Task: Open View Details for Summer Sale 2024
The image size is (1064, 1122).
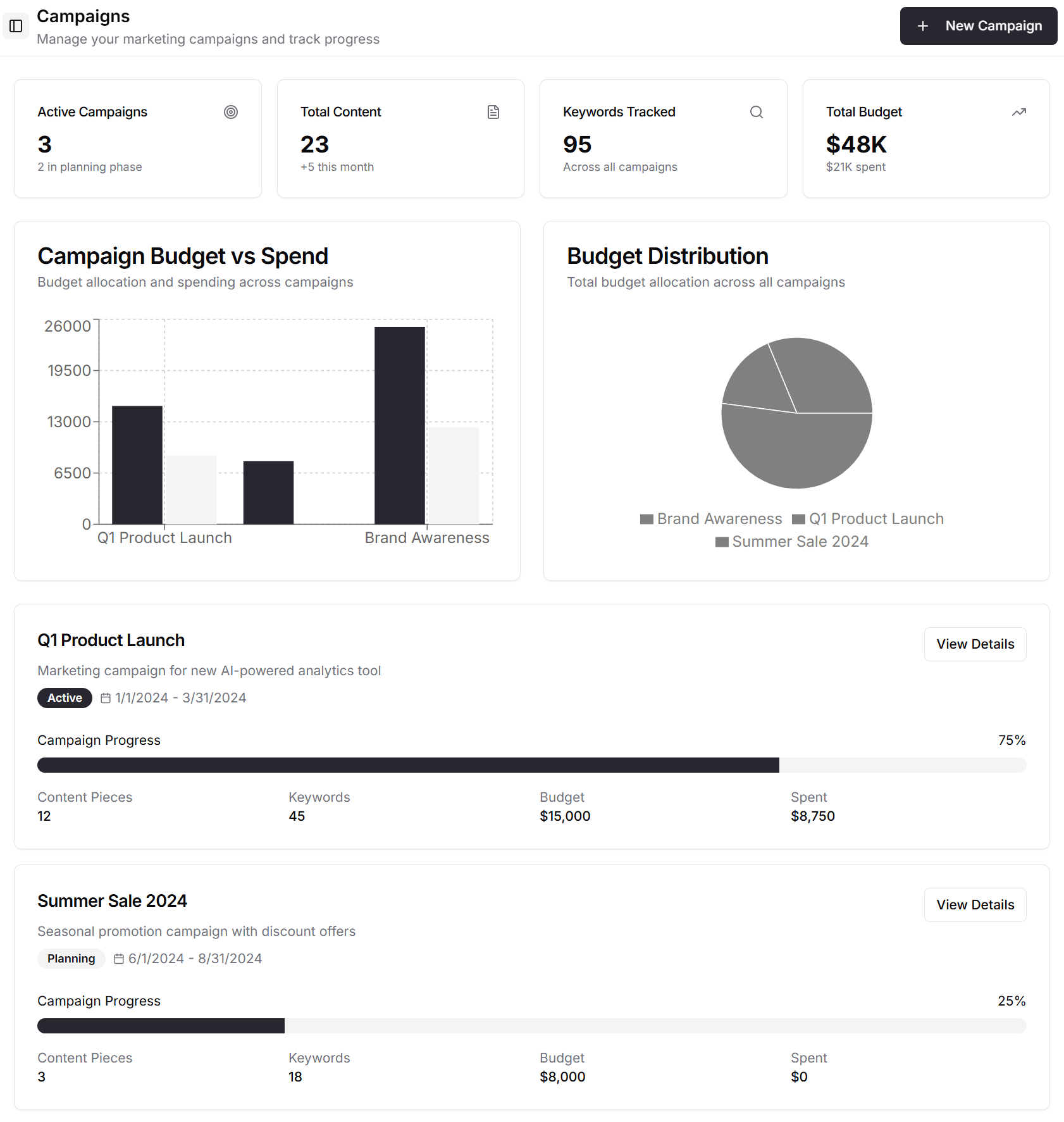Action: click(975, 905)
